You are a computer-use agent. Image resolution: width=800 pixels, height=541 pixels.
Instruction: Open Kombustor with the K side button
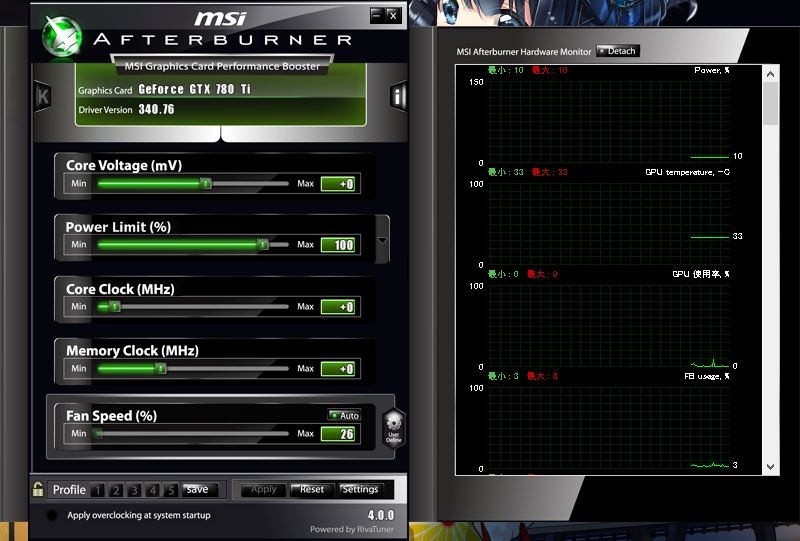click(x=42, y=96)
